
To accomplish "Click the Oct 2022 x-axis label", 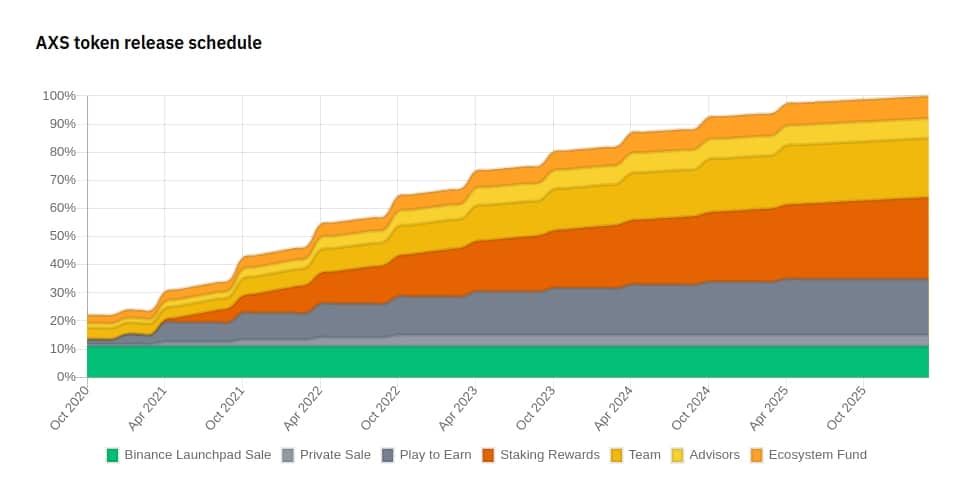I will point(380,407).
